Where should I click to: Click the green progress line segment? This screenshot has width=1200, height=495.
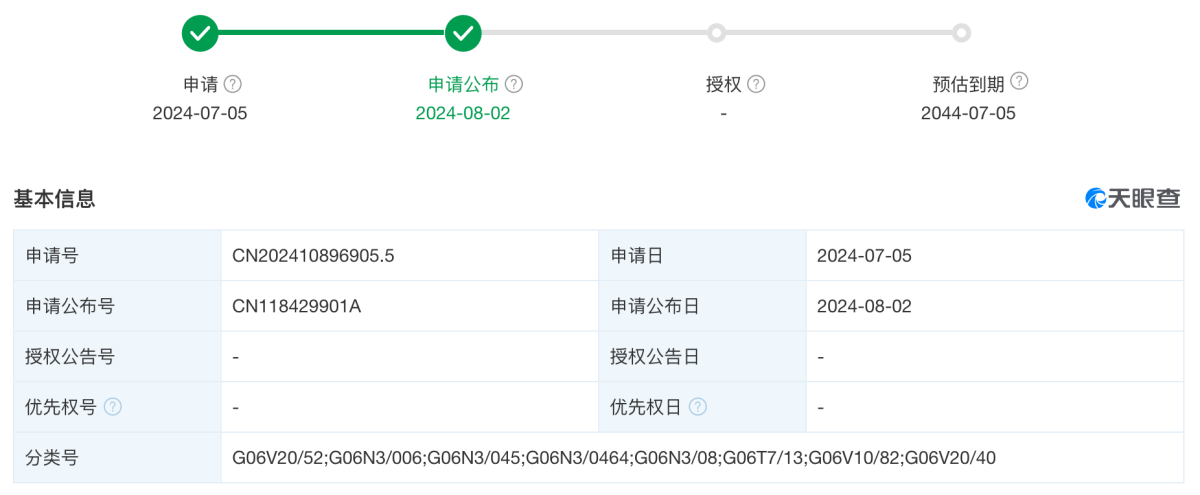pos(331,33)
